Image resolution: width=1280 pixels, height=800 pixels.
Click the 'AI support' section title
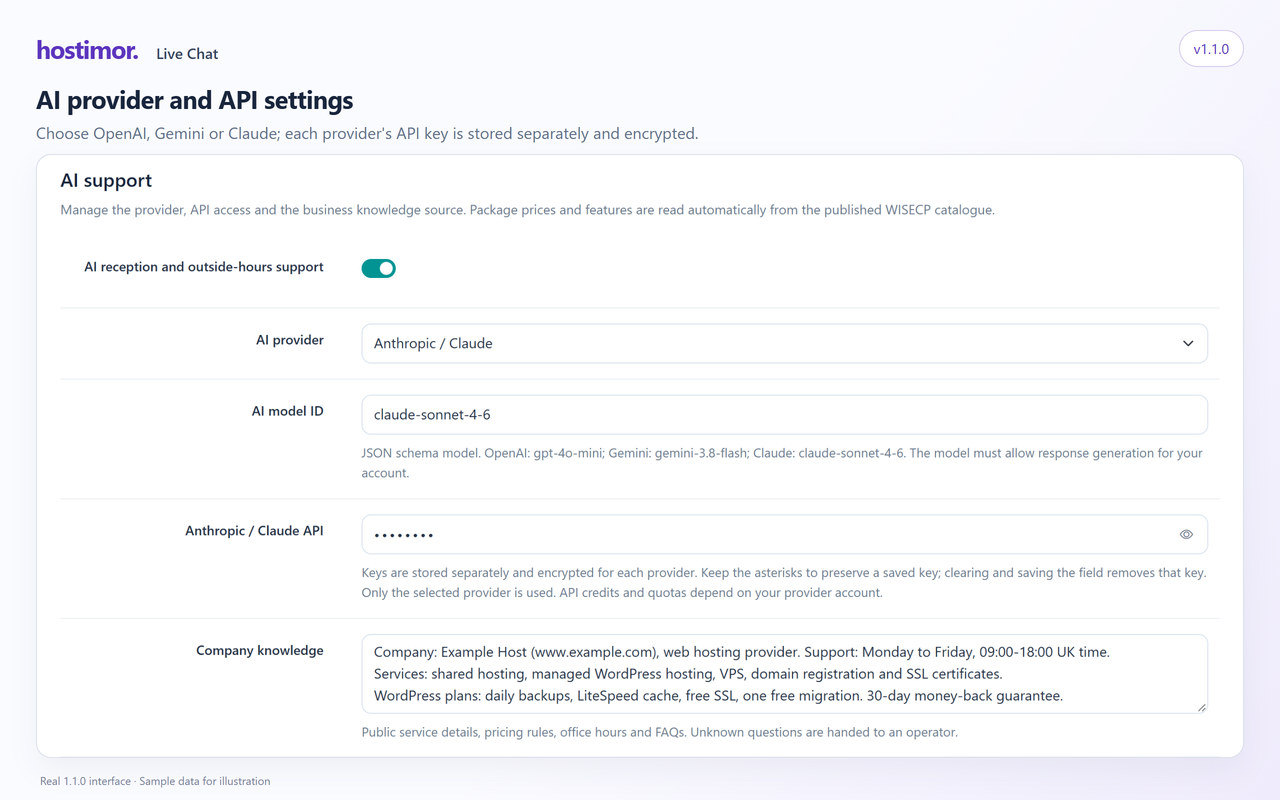[x=106, y=181]
